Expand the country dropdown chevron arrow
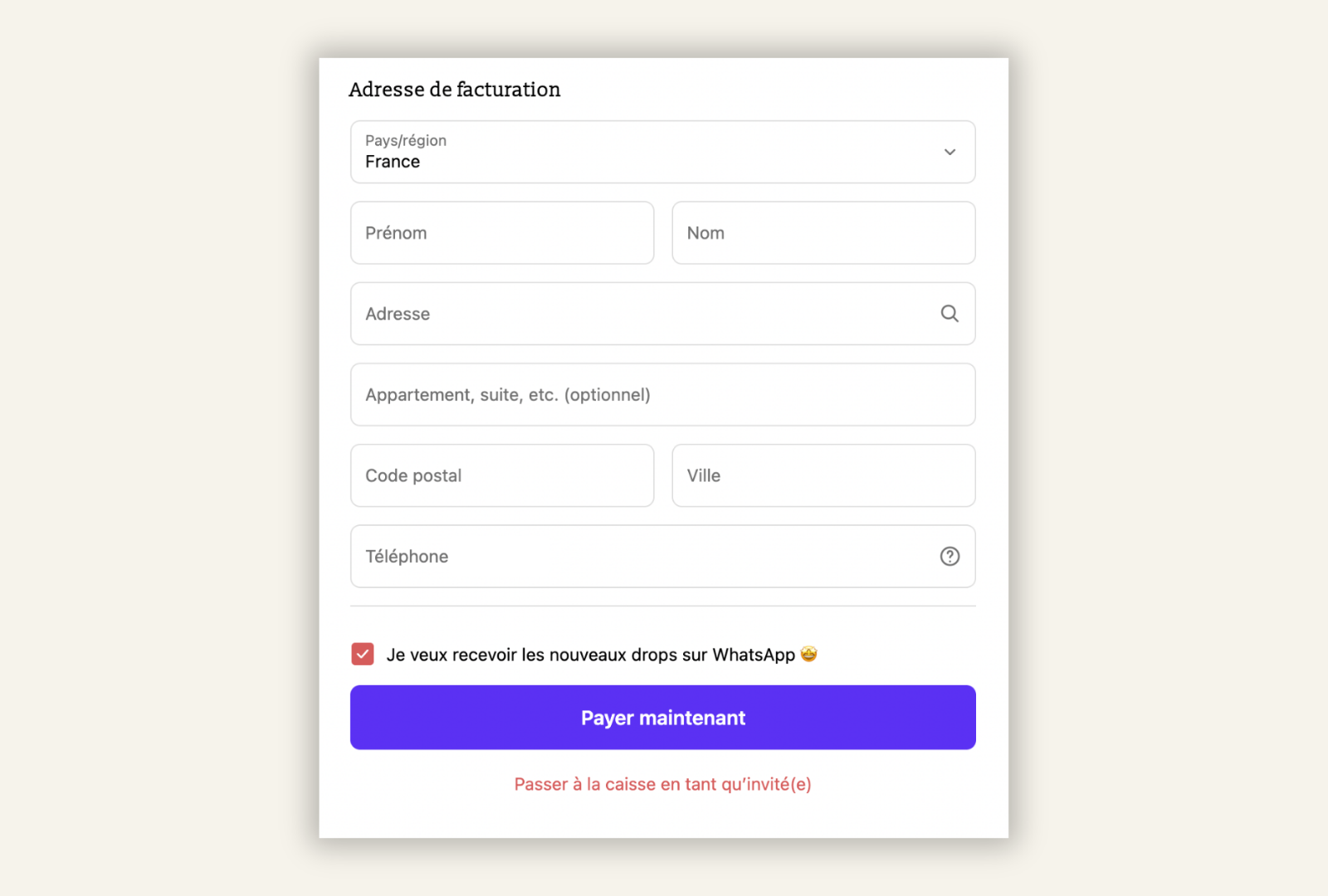The width and height of the screenshot is (1328, 896). pos(950,152)
